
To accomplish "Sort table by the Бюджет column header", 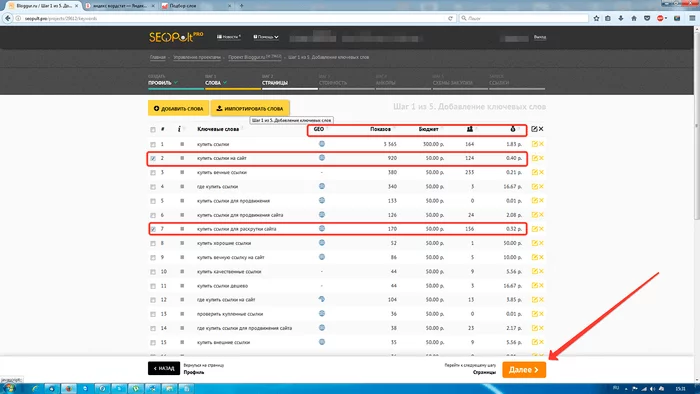I will point(429,129).
